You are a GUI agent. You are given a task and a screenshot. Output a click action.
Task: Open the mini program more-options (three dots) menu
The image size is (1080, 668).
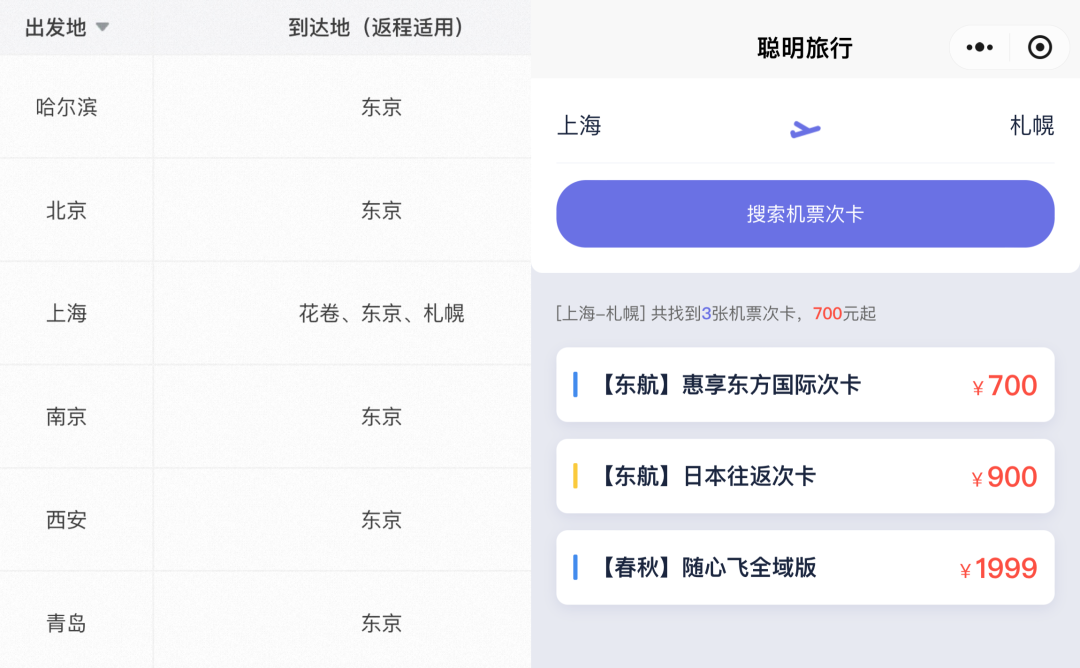(979, 47)
